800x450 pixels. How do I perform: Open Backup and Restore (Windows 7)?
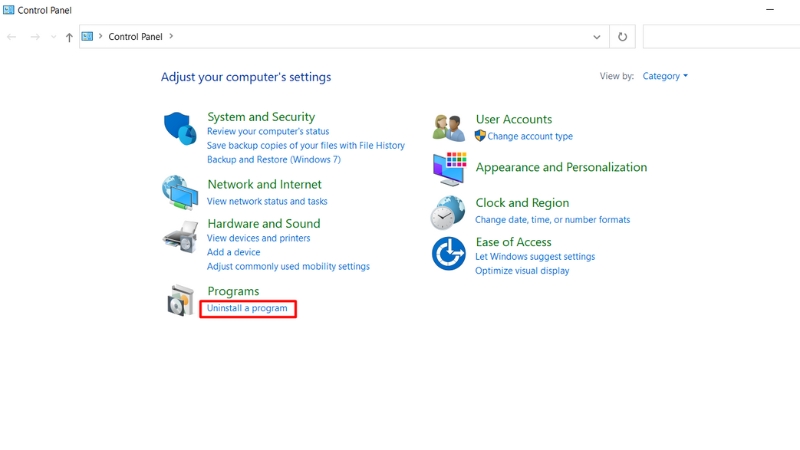click(273, 160)
